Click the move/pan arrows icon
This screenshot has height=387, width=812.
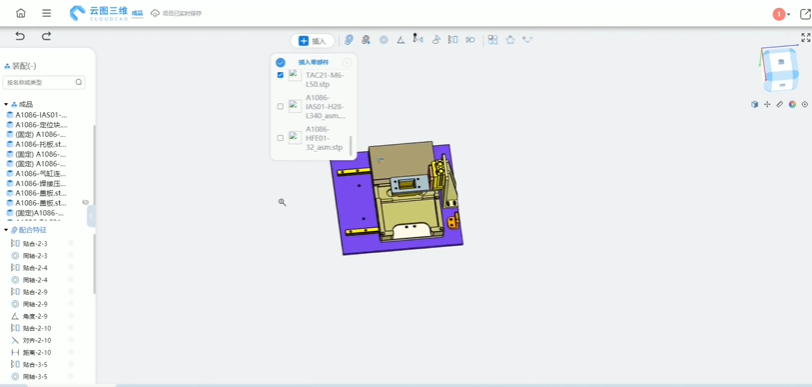click(767, 104)
